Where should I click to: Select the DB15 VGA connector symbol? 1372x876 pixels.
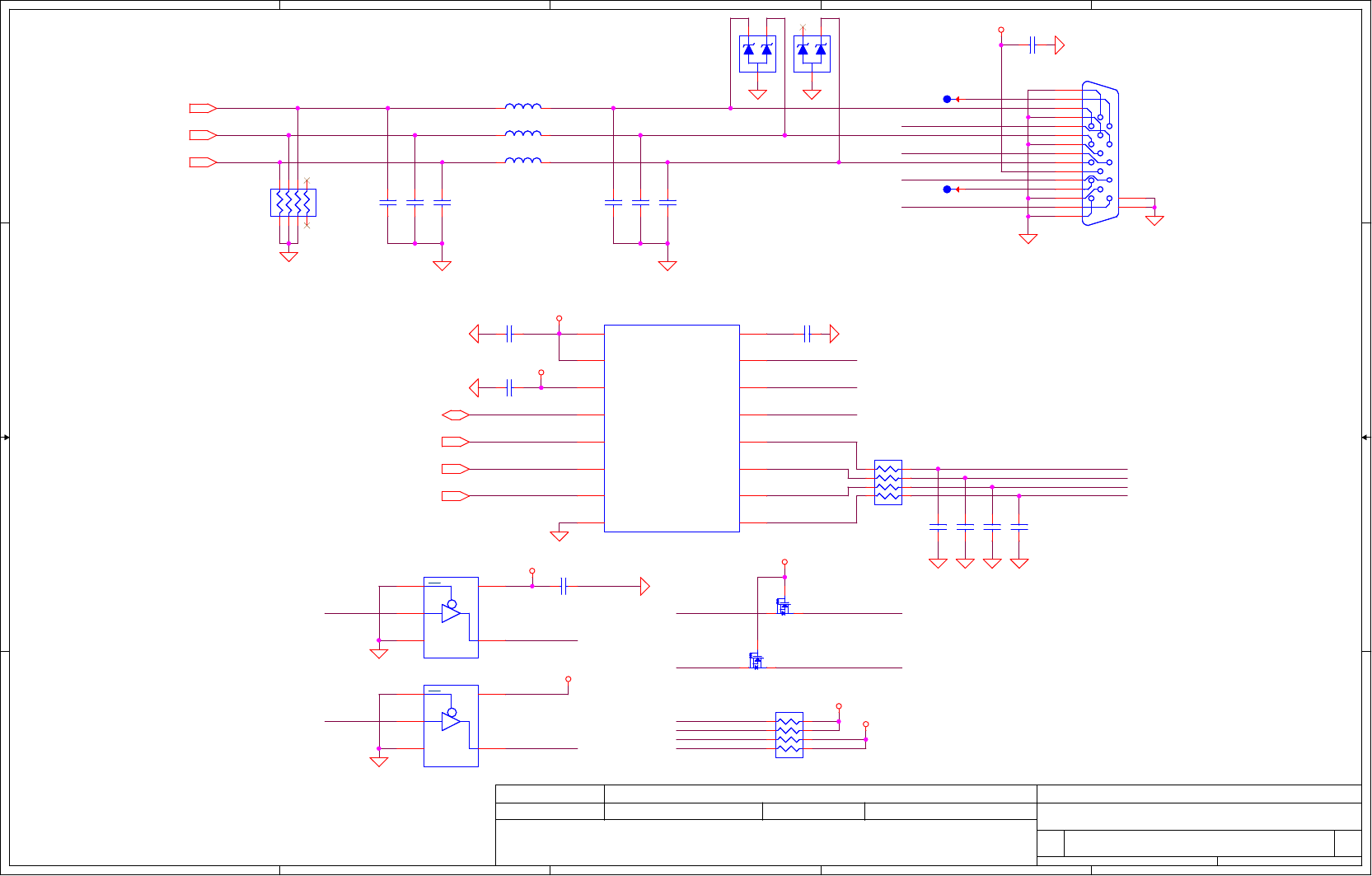coord(1101,153)
